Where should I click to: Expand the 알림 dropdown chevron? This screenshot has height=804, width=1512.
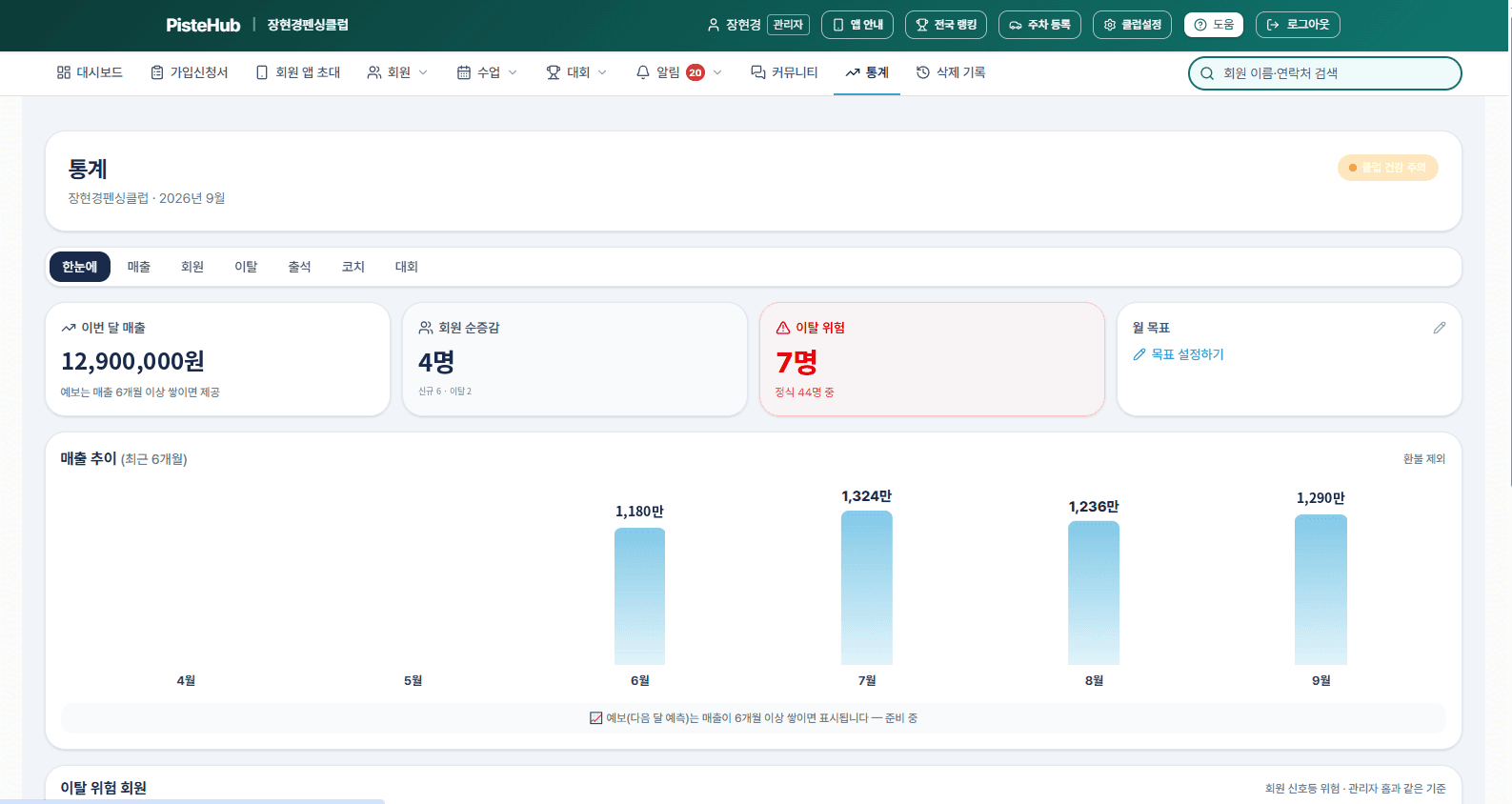click(717, 72)
